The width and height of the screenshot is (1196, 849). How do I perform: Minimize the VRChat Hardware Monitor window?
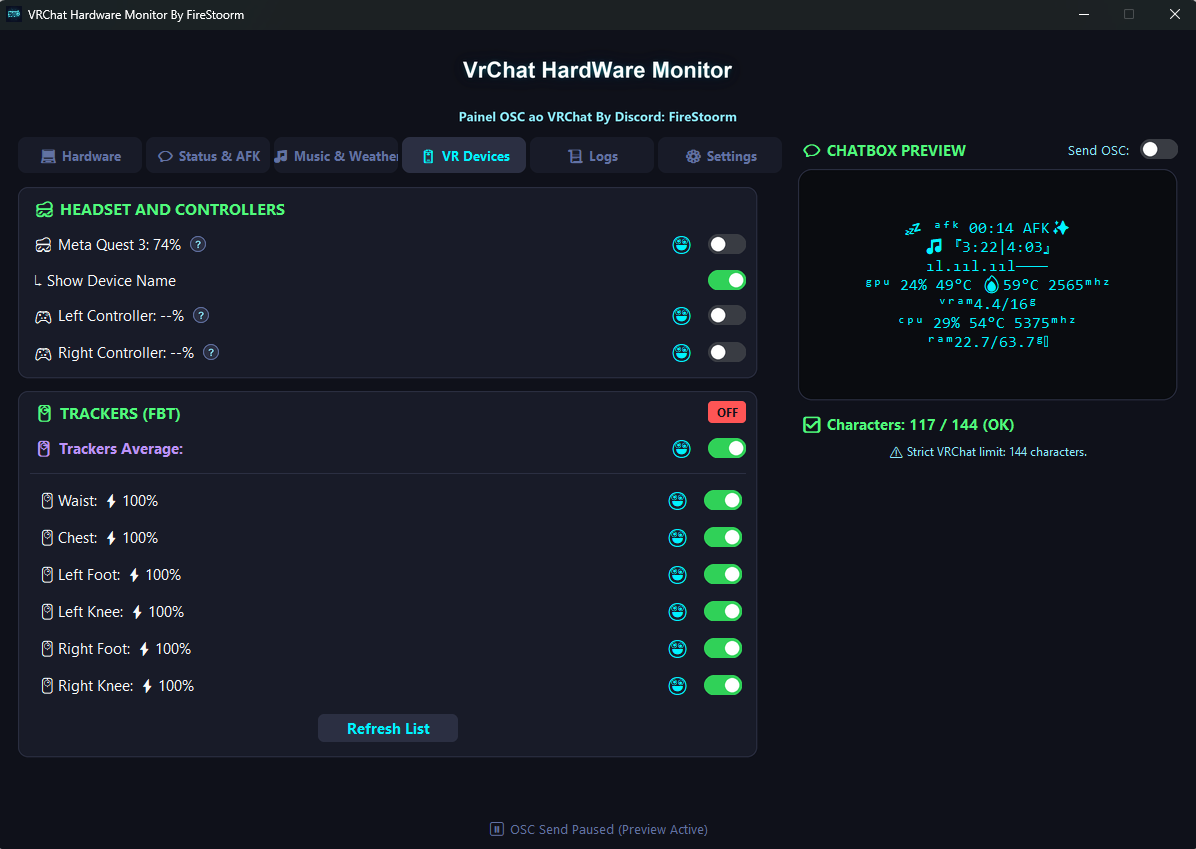coord(1084,14)
